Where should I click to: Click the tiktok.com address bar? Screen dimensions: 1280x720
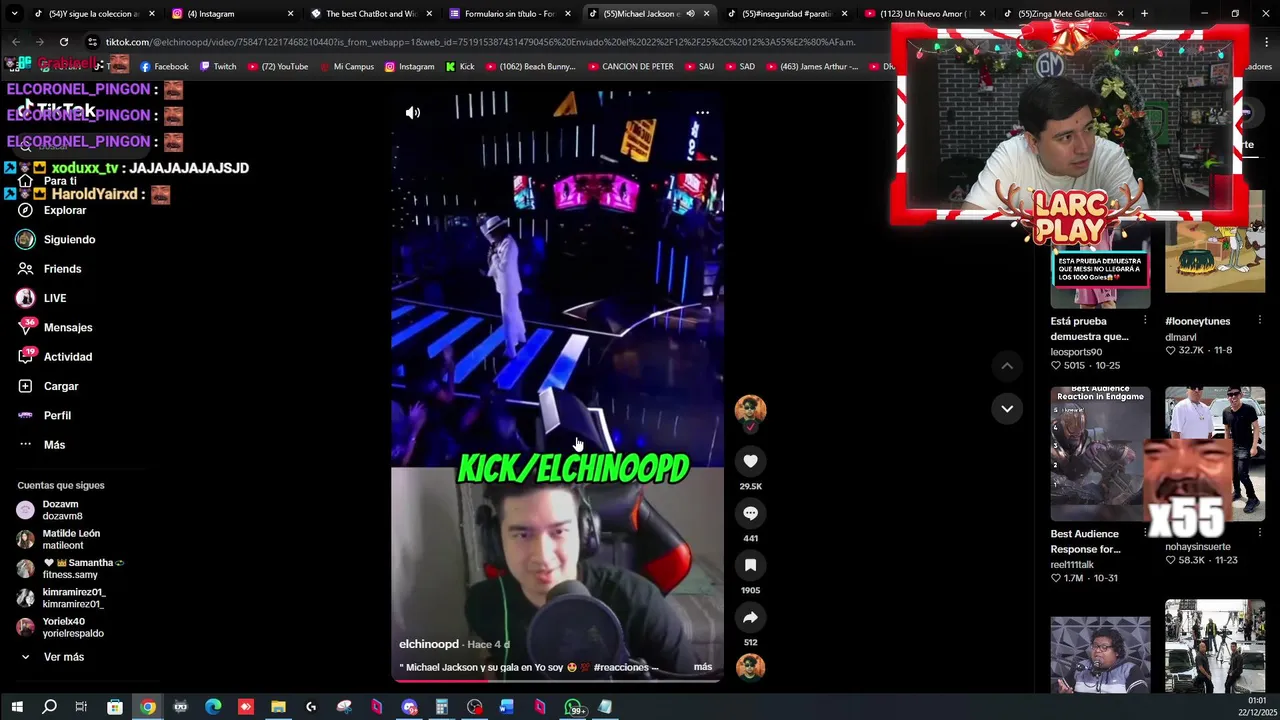pos(480,42)
